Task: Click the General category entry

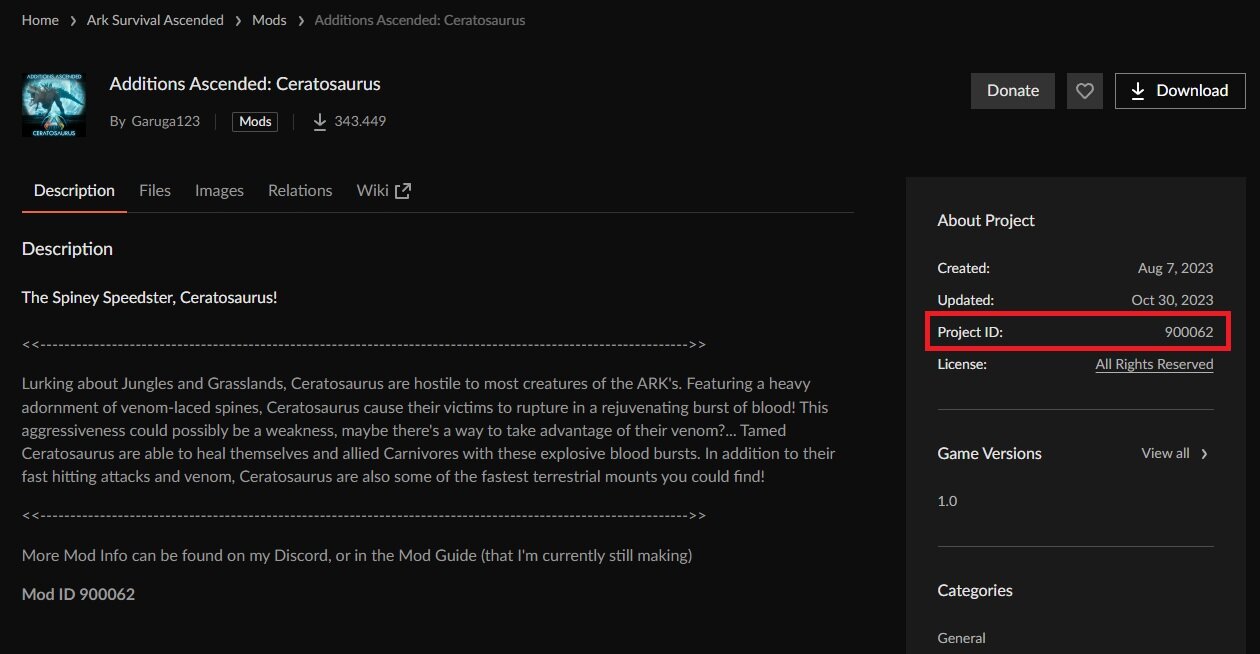Action: (961, 638)
